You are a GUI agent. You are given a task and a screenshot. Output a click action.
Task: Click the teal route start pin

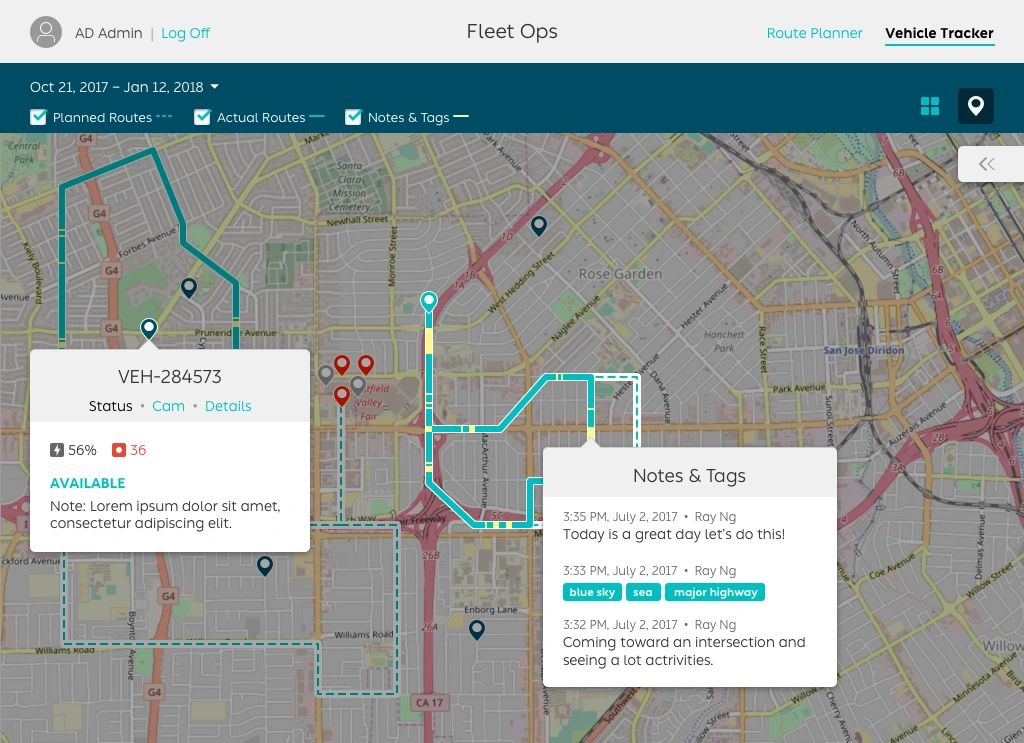(x=429, y=300)
